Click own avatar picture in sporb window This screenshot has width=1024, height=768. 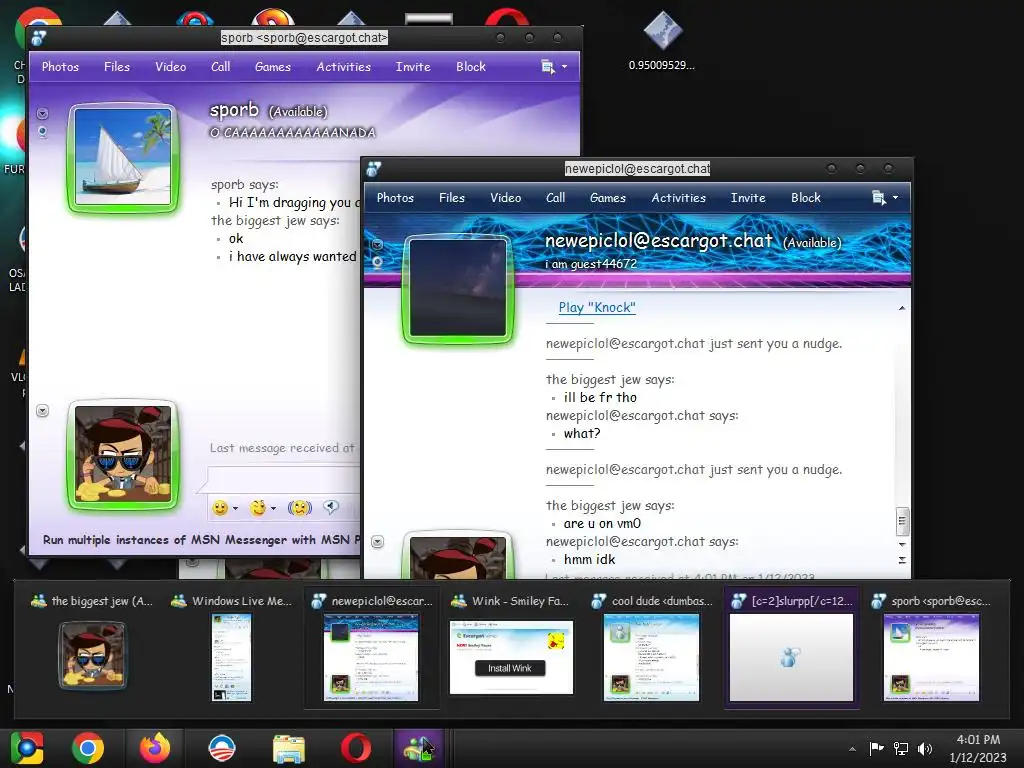(x=123, y=454)
